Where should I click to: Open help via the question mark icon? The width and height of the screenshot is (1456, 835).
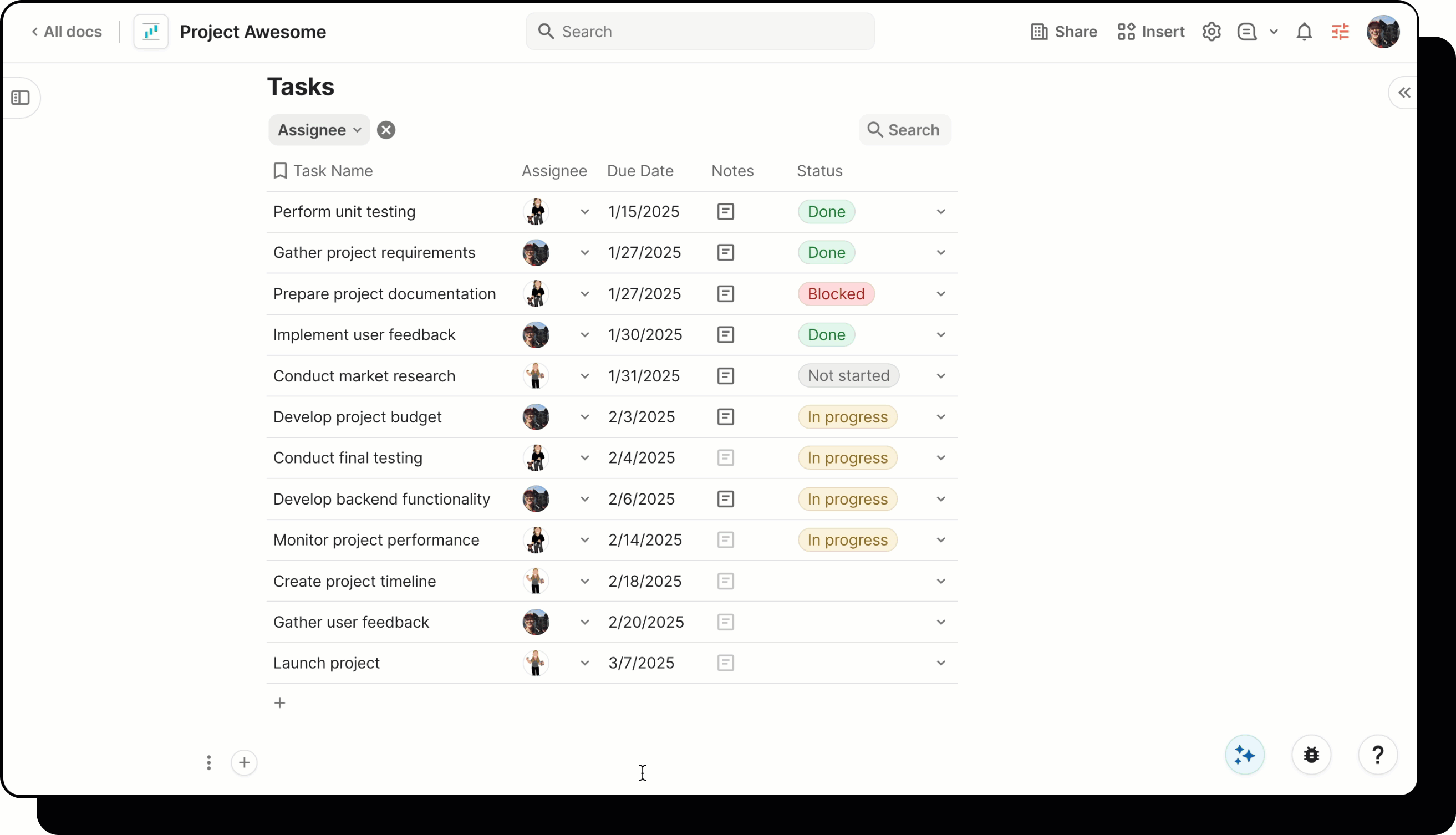[1378, 755]
